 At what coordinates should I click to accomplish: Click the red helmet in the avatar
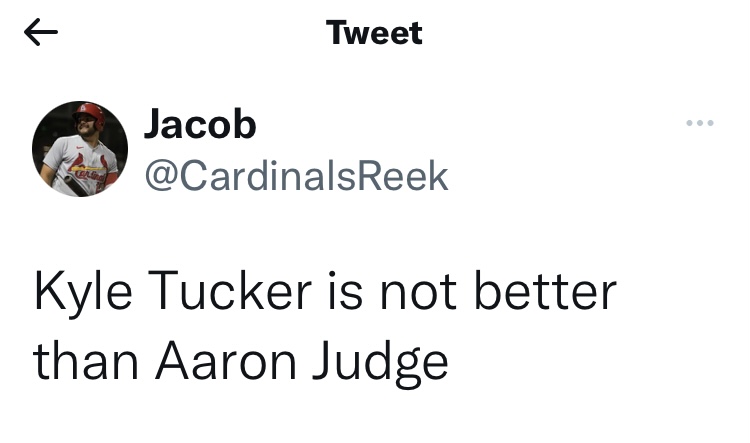click(x=90, y=114)
